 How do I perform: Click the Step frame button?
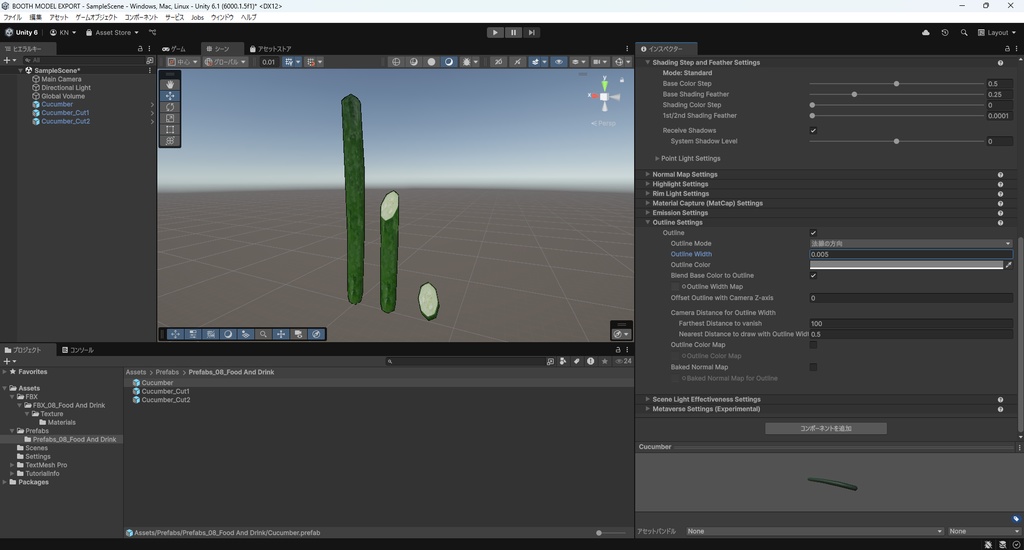(532, 32)
